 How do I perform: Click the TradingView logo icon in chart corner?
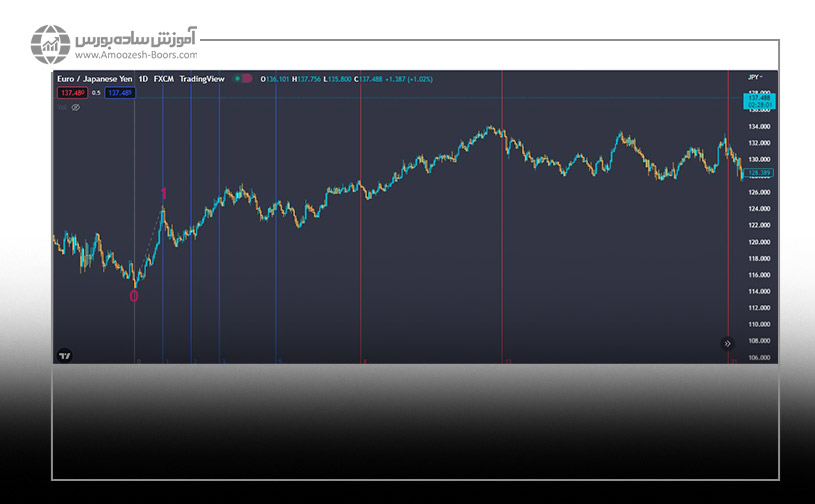(x=65, y=354)
